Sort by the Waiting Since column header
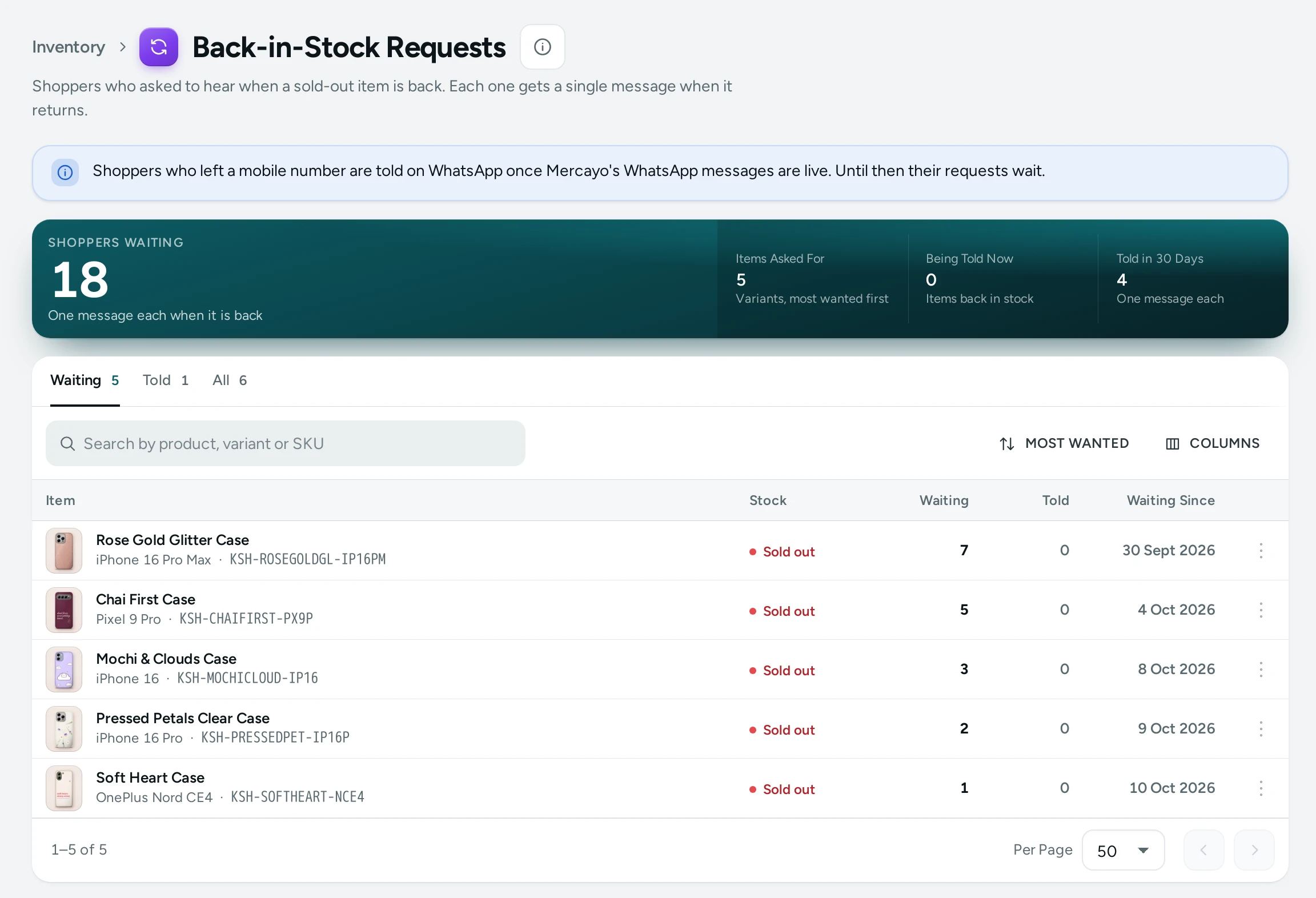Screen dimensions: 1316x898 coord(1170,500)
